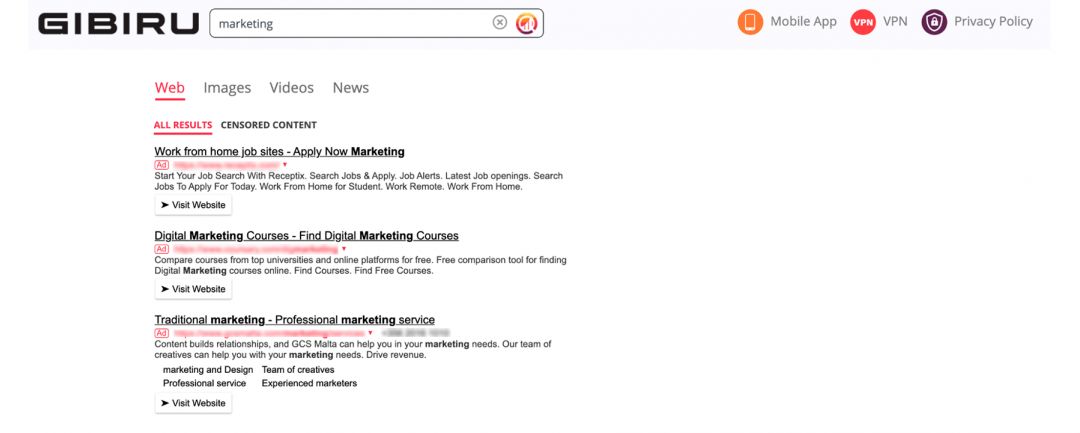Click Visit Website under Work from home ad
Image resolution: width=1080 pixels, height=433 pixels.
[193, 205]
